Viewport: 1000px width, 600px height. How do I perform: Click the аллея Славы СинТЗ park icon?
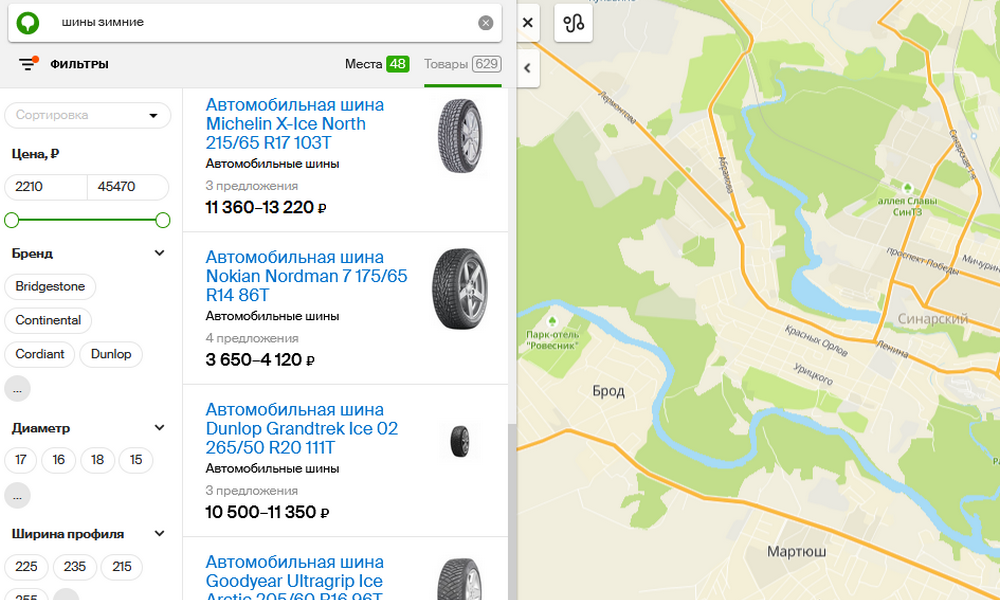click(907, 188)
